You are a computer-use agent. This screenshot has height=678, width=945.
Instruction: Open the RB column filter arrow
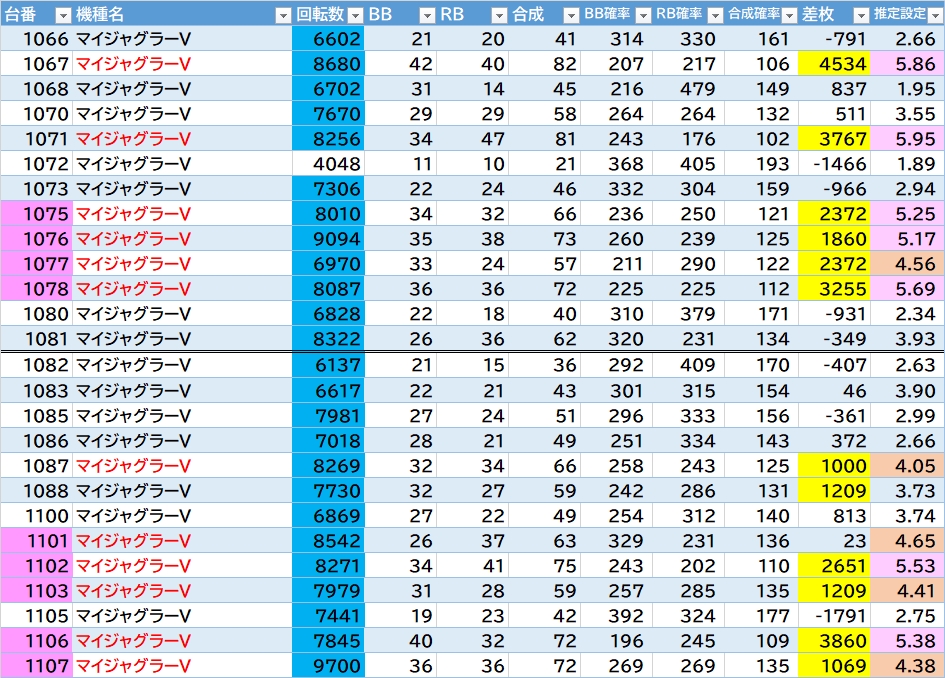point(499,15)
